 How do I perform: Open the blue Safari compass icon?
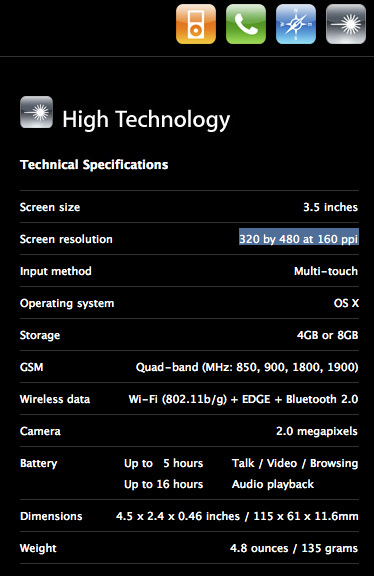point(296,24)
